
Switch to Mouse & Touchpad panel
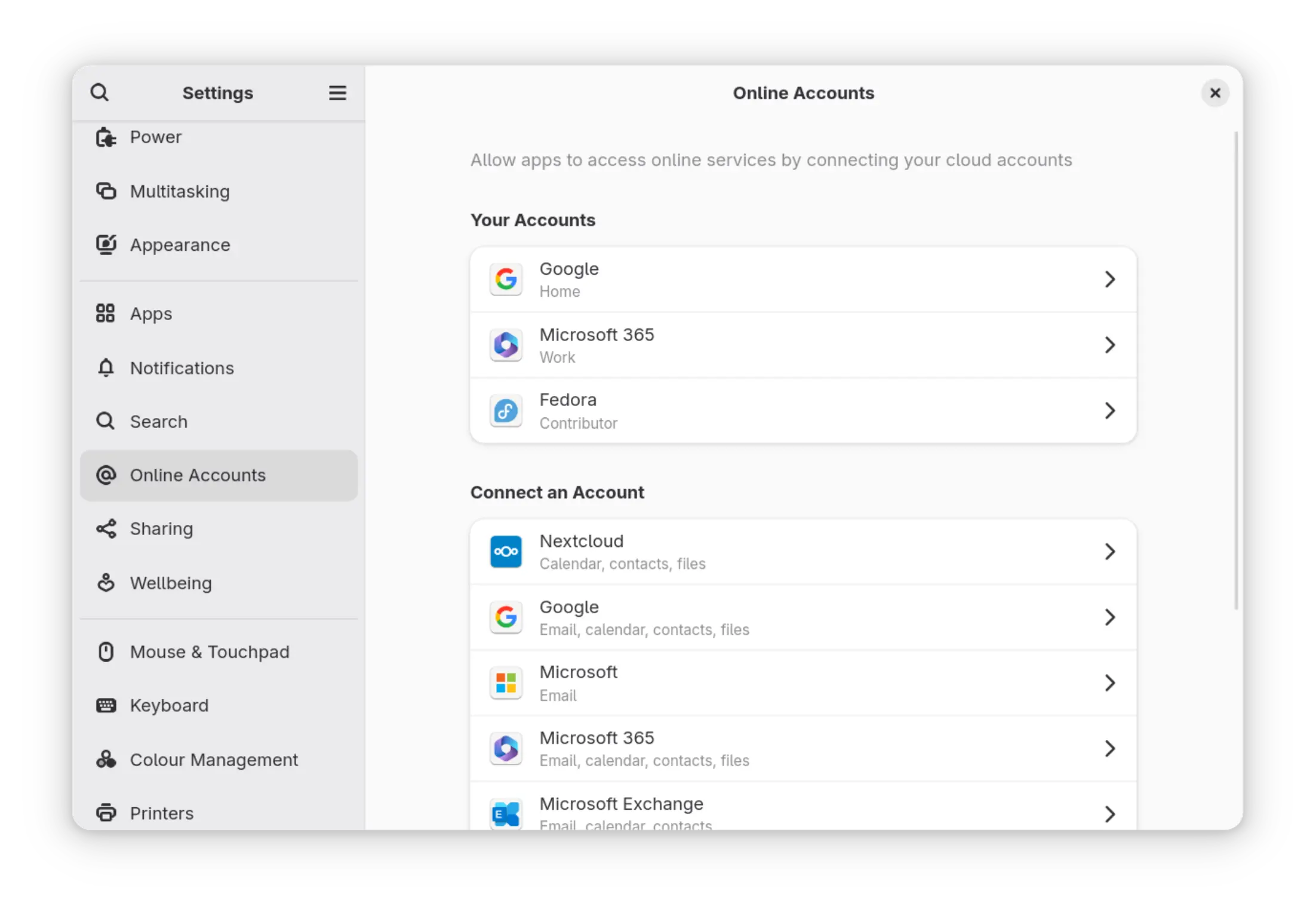click(209, 651)
